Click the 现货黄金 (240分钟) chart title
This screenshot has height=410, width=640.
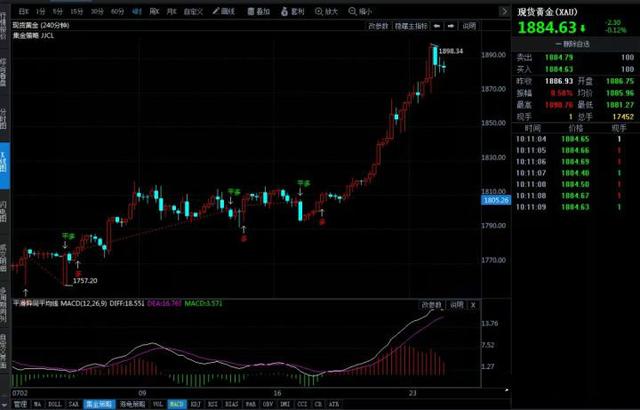click(41, 25)
